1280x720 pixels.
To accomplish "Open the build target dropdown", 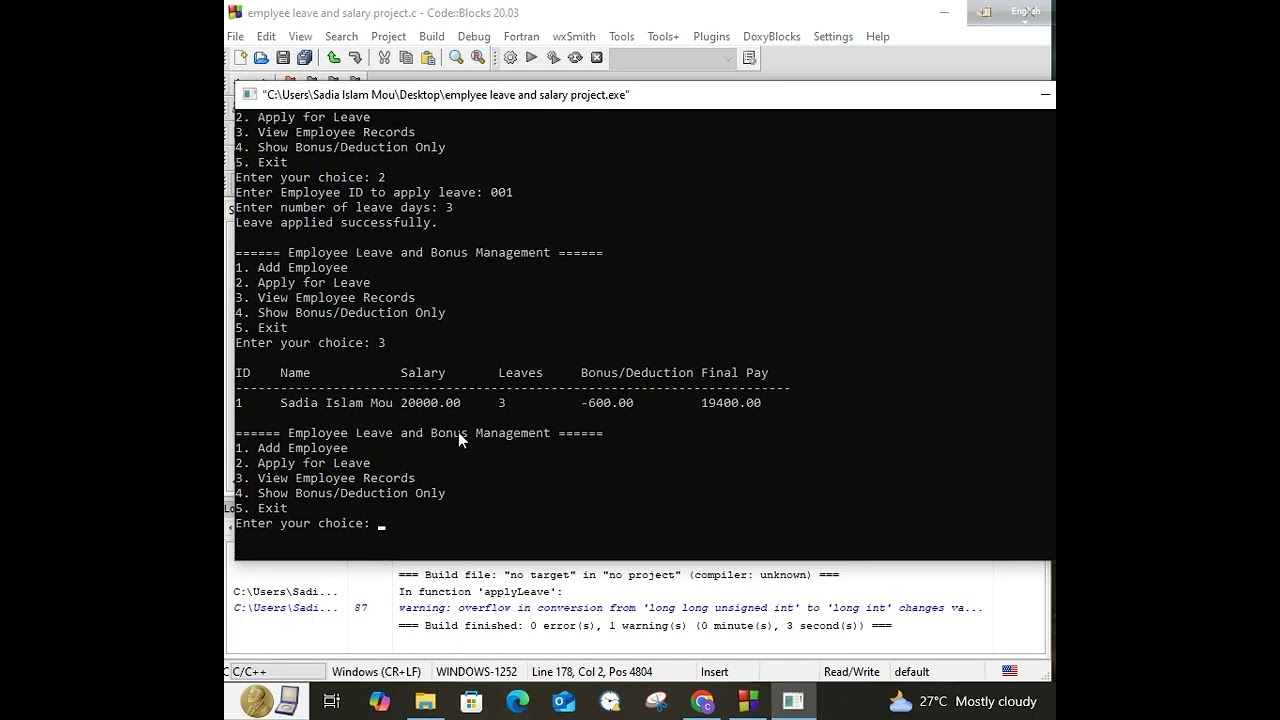I will [673, 58].
